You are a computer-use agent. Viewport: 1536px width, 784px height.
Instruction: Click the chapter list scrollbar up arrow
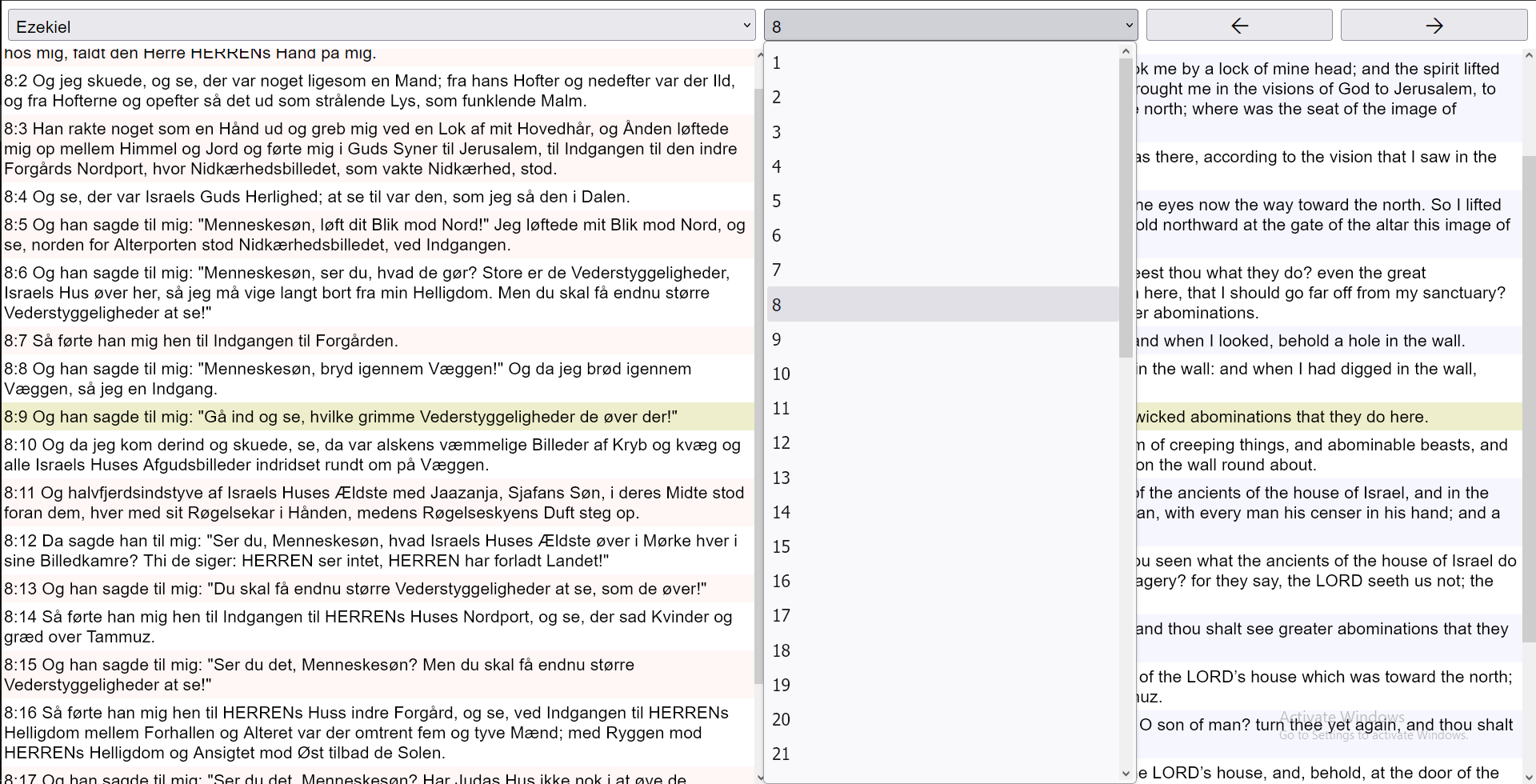point(1126,51)
